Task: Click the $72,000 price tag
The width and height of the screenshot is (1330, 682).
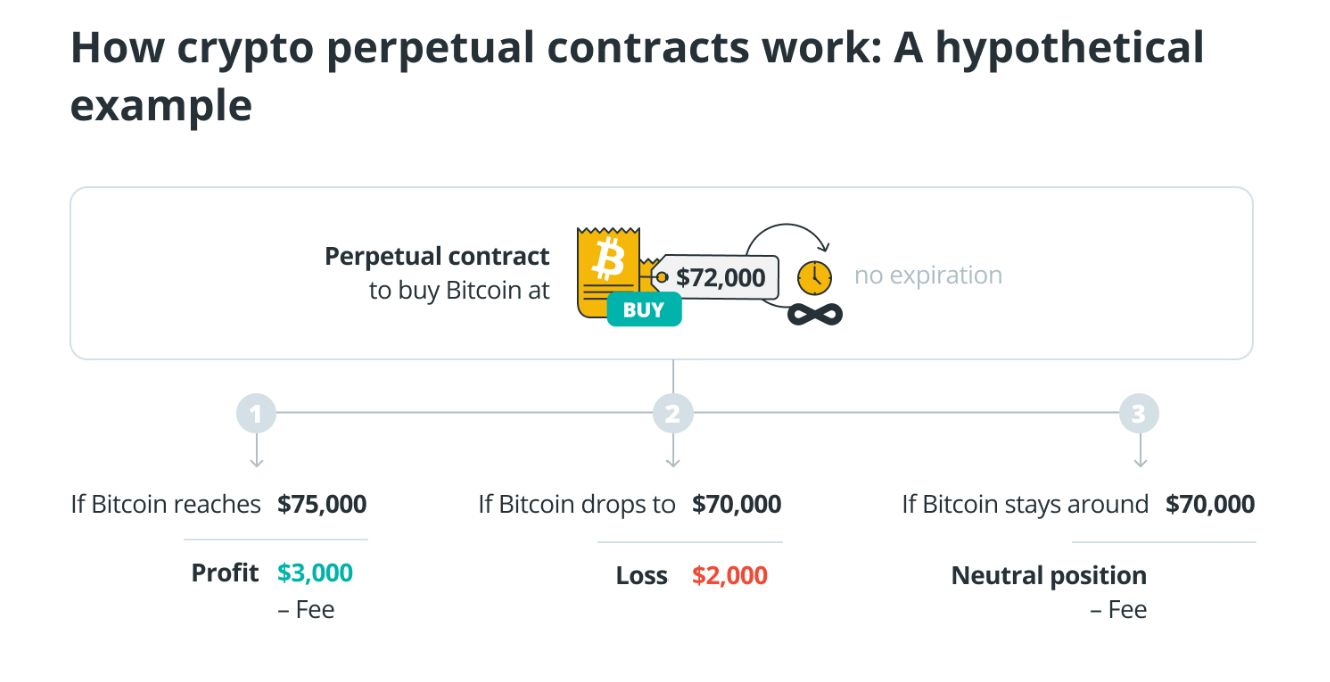Action: [x=718, y=277]
